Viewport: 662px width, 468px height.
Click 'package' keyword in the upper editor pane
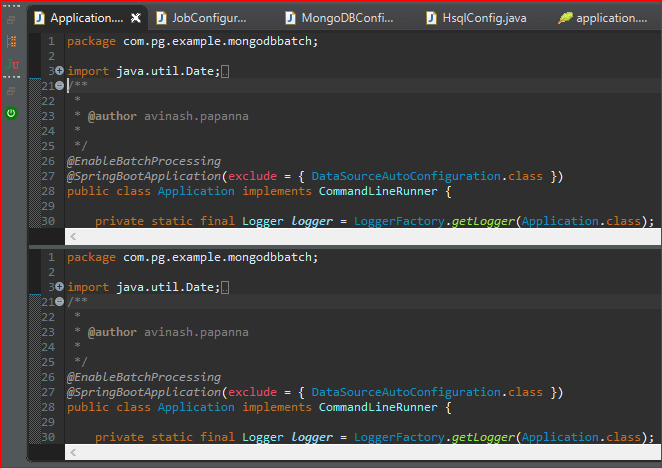coord(91,41)
